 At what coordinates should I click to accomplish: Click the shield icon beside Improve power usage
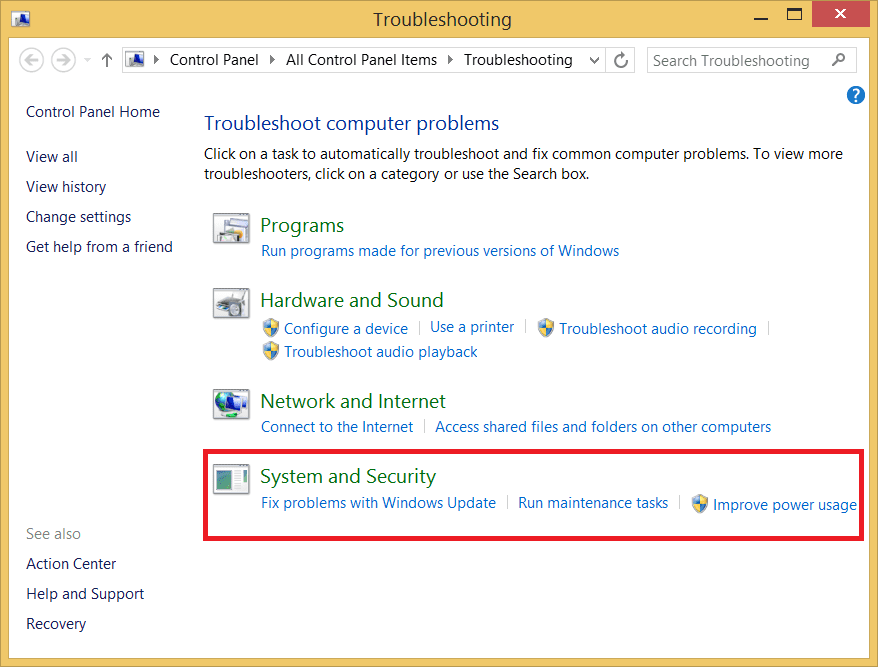pyautogui.click(x=699, y=504)
